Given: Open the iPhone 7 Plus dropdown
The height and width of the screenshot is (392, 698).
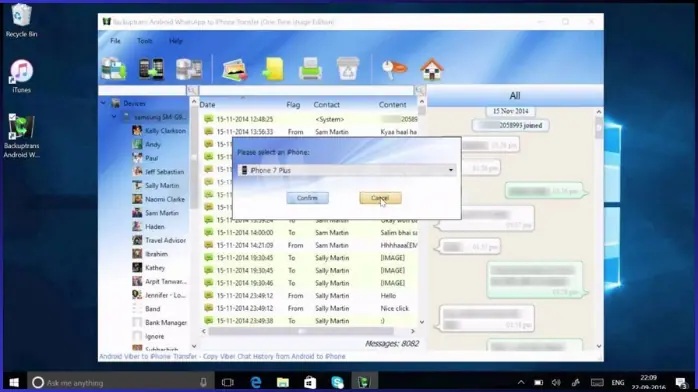Looking at the screenshot, I should point(347,170).
